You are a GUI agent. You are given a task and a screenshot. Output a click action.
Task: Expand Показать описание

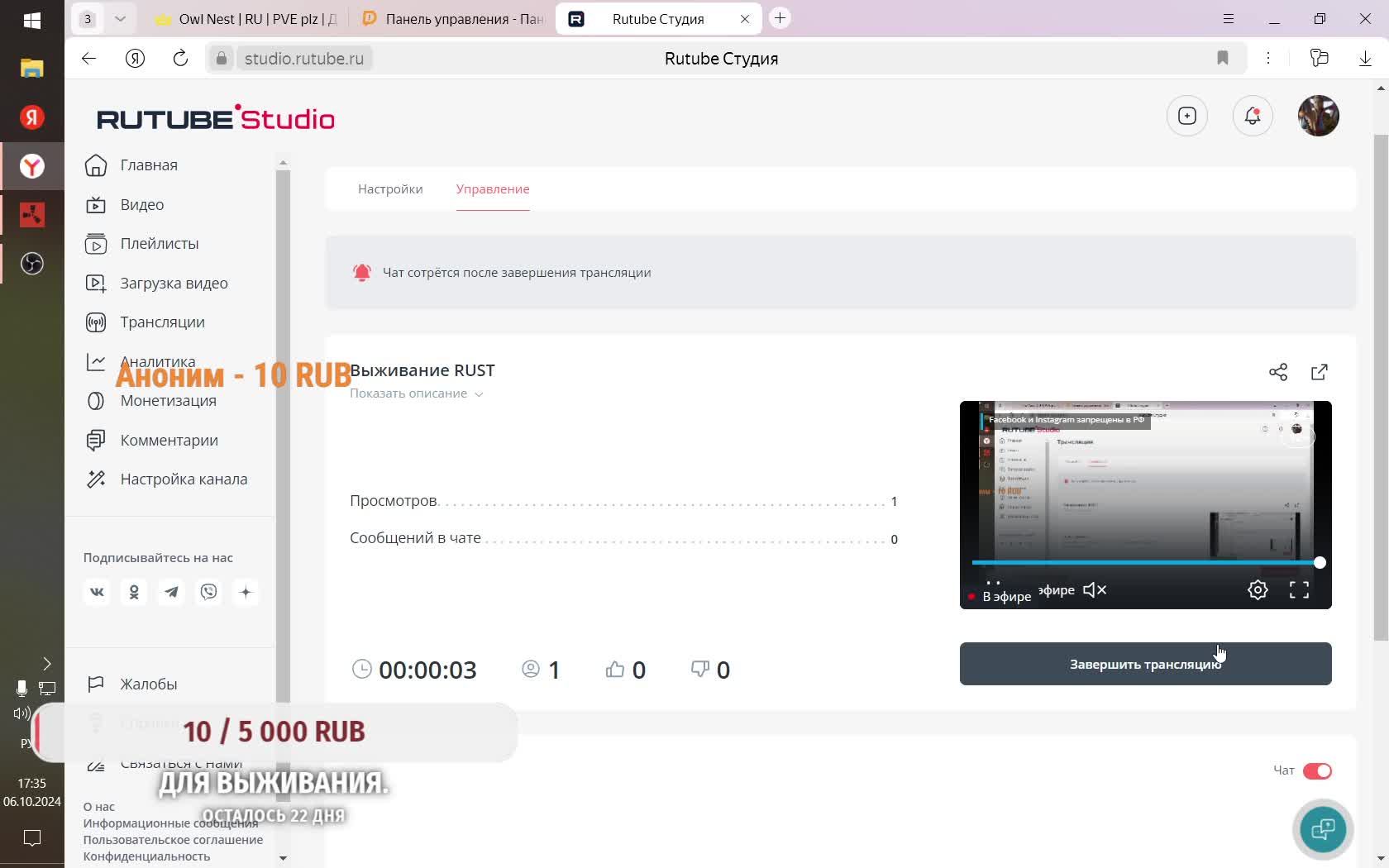[x=416, y=393]
